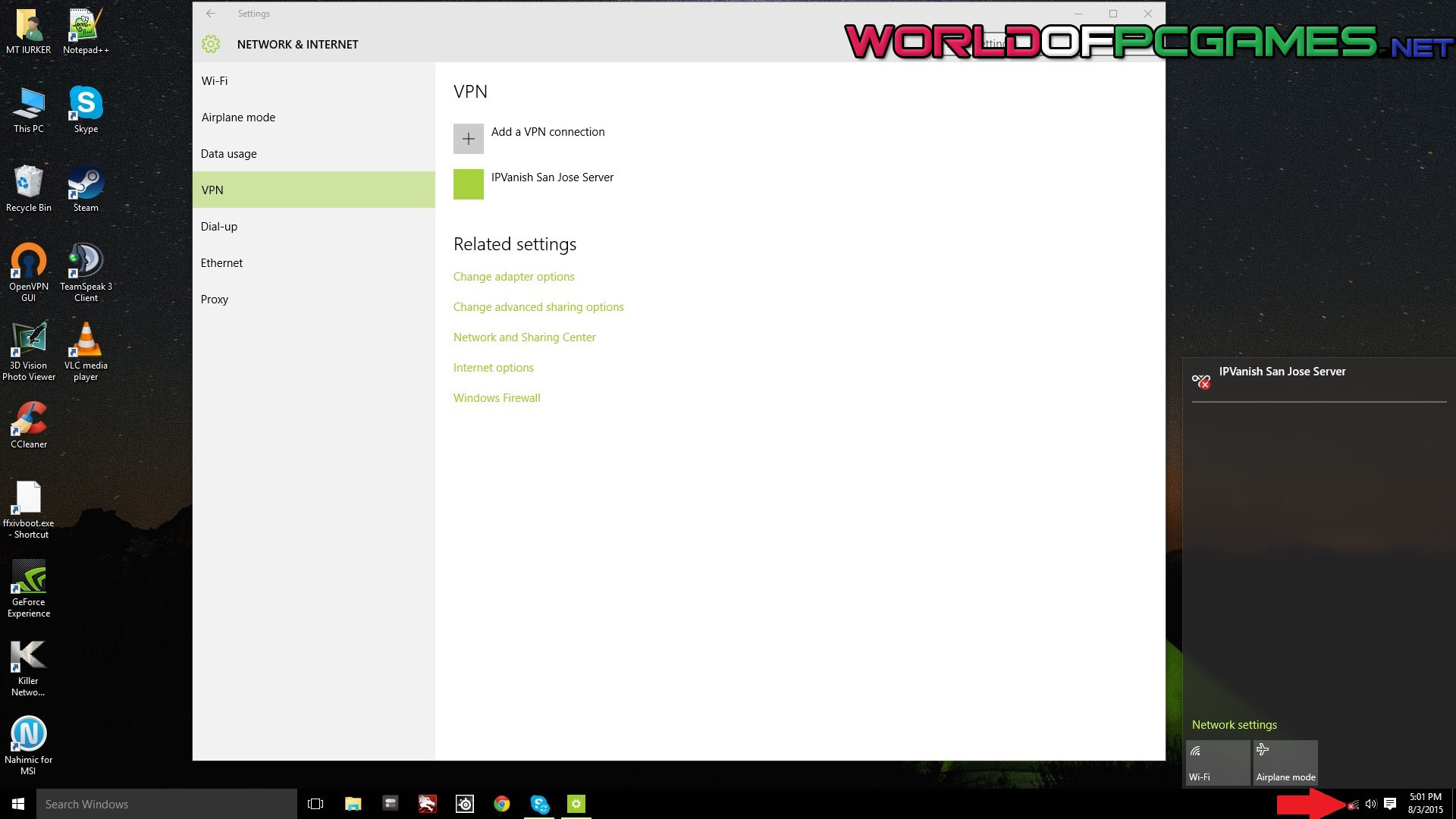The height and width of the screenshot is (819, 1456).
Task: Open the clock and date in the taskbar
Action: [x=1426, y=804]
